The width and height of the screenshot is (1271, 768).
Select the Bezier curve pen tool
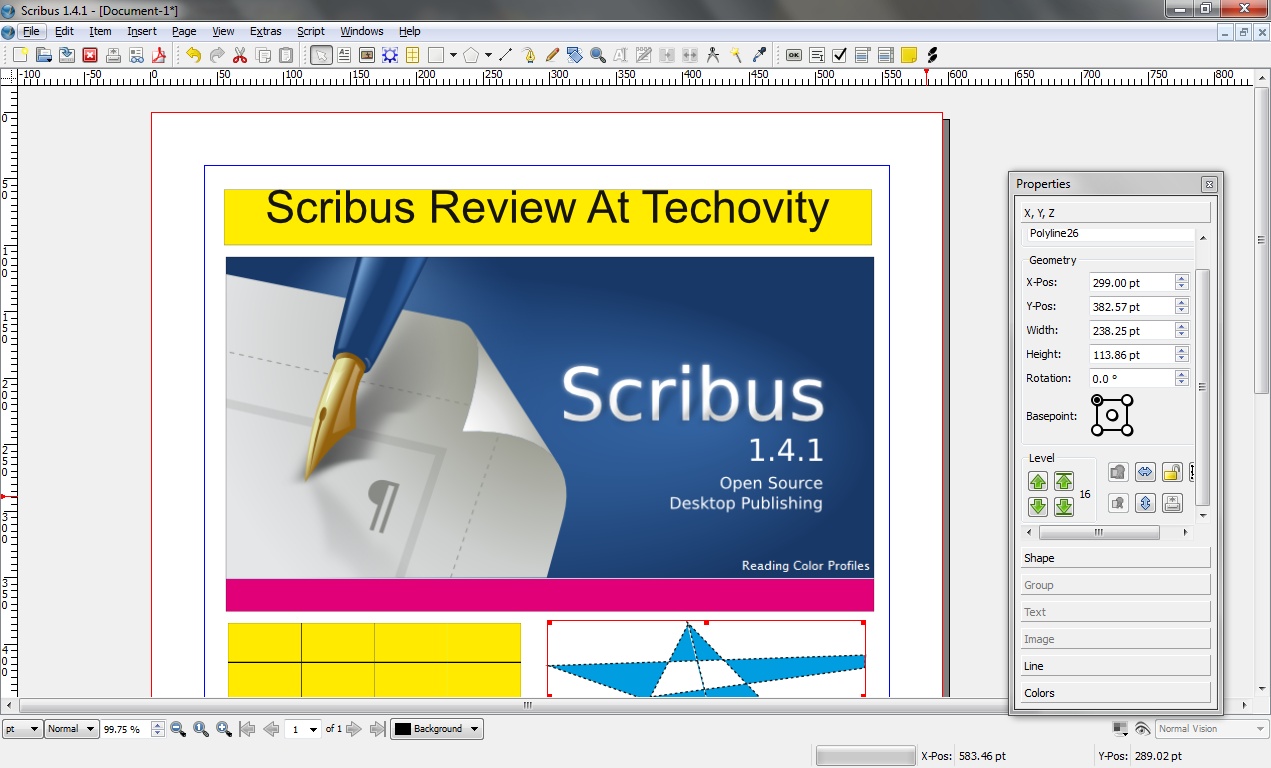(x=529, y=55)
